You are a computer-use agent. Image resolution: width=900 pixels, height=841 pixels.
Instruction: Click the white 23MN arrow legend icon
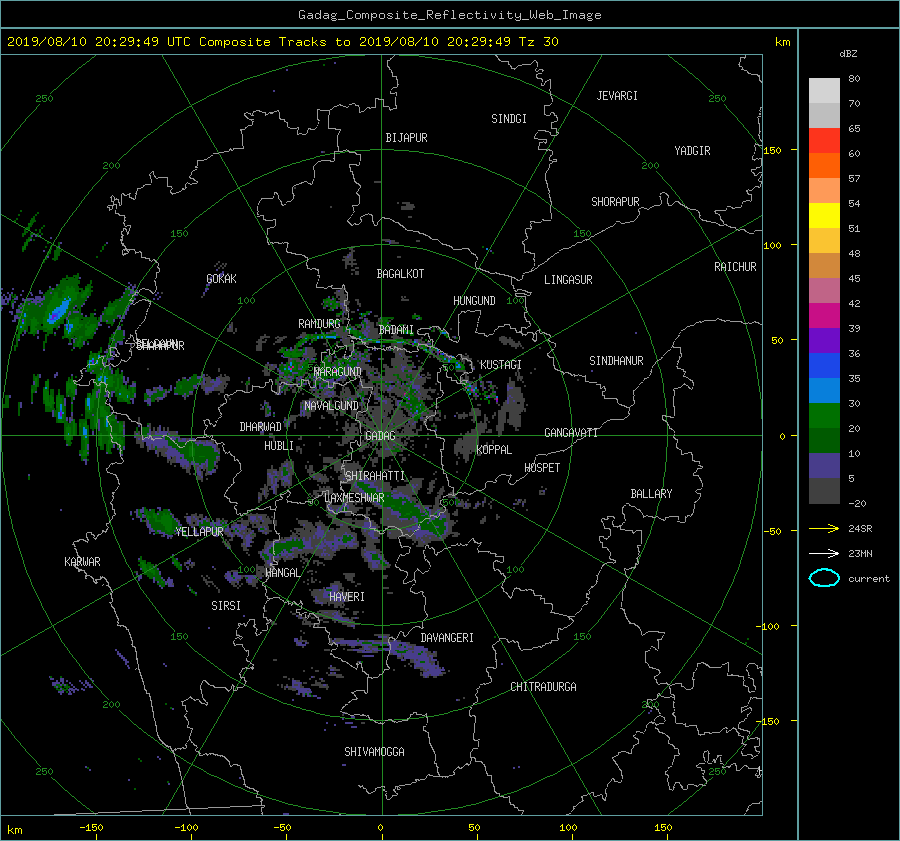tap(824, 554)
